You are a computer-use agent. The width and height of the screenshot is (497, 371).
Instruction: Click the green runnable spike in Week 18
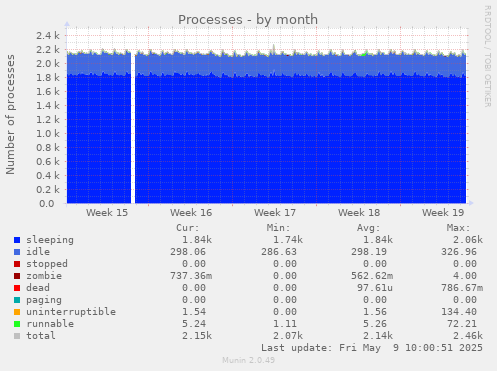[364, 54]
